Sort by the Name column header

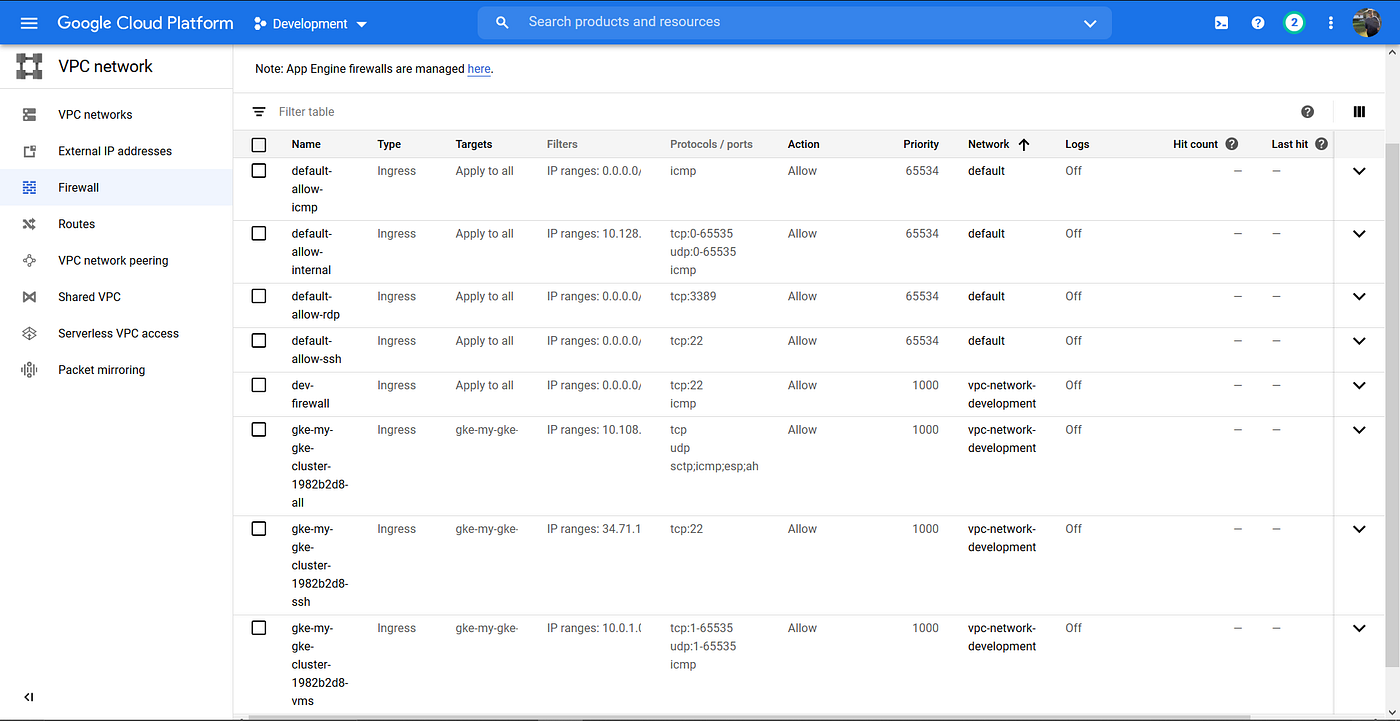(x=306, y=144)
